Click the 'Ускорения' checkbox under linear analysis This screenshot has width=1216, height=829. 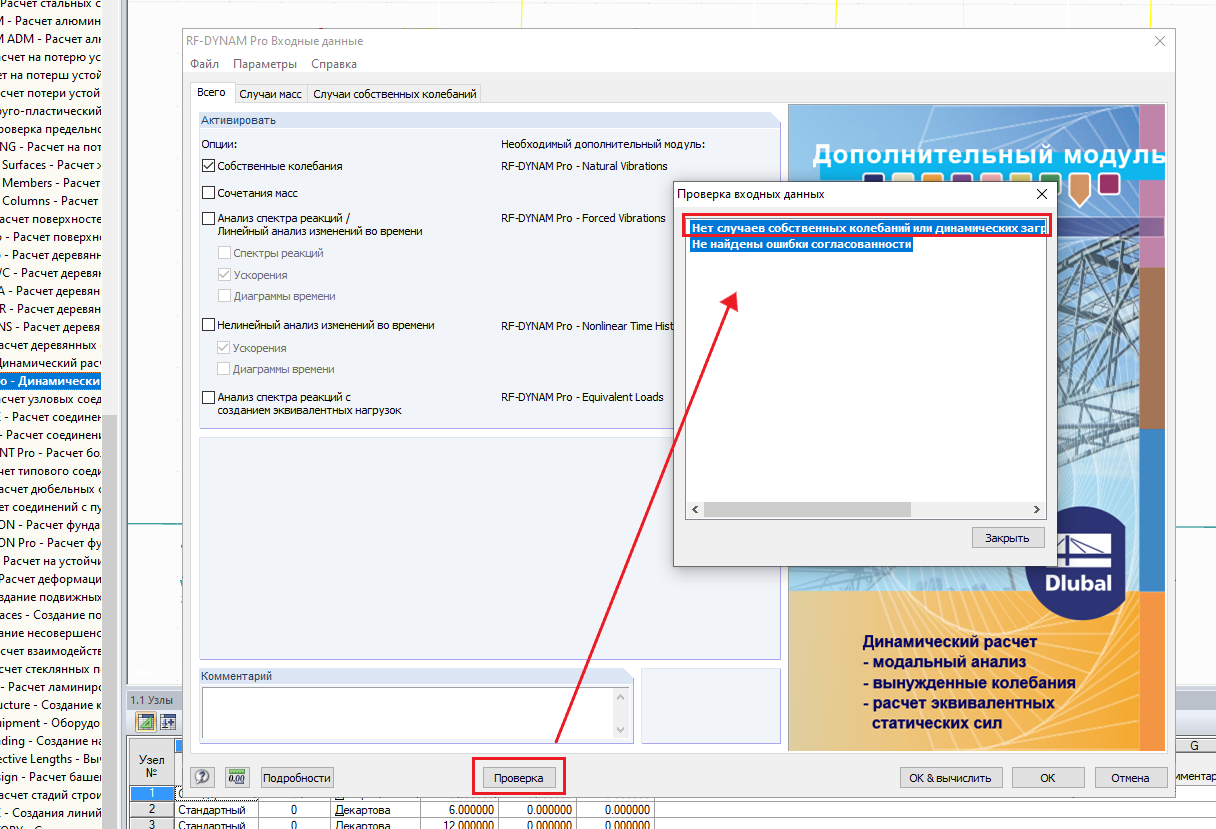(x=224, y=275)
